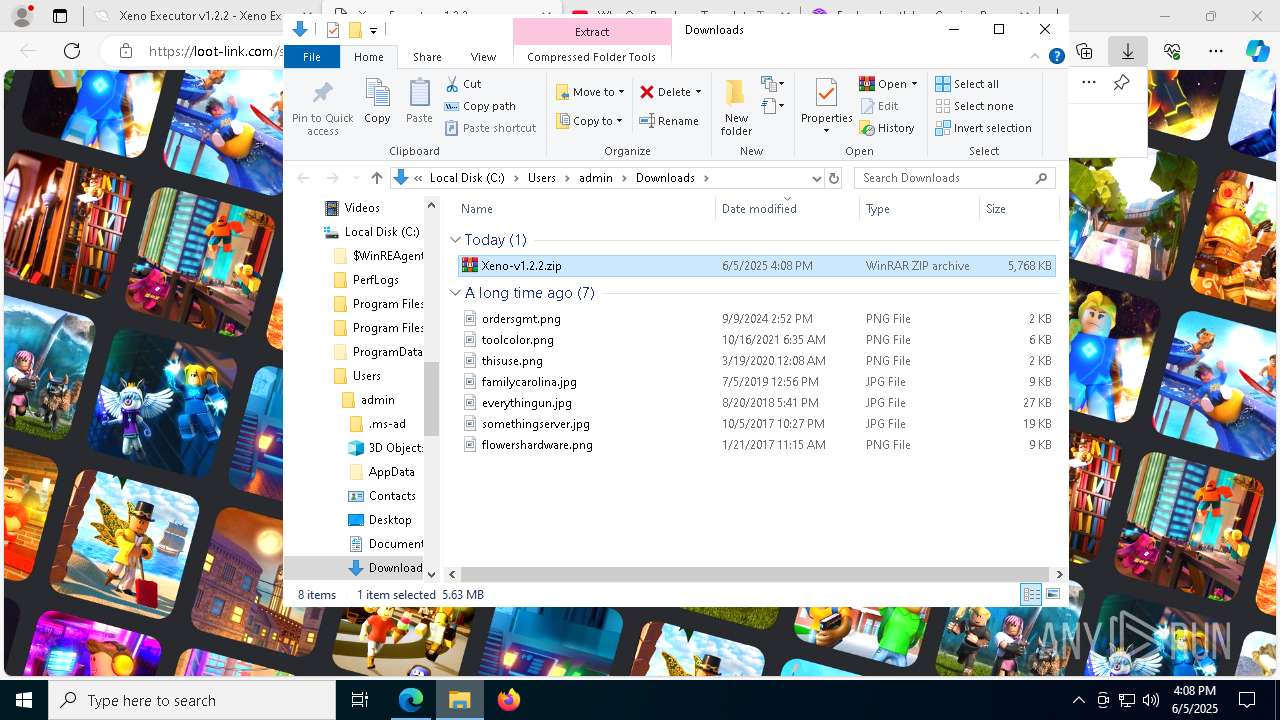Switch to large icons view layout
Screen dimensions: 1280x720
(1052, 594)
